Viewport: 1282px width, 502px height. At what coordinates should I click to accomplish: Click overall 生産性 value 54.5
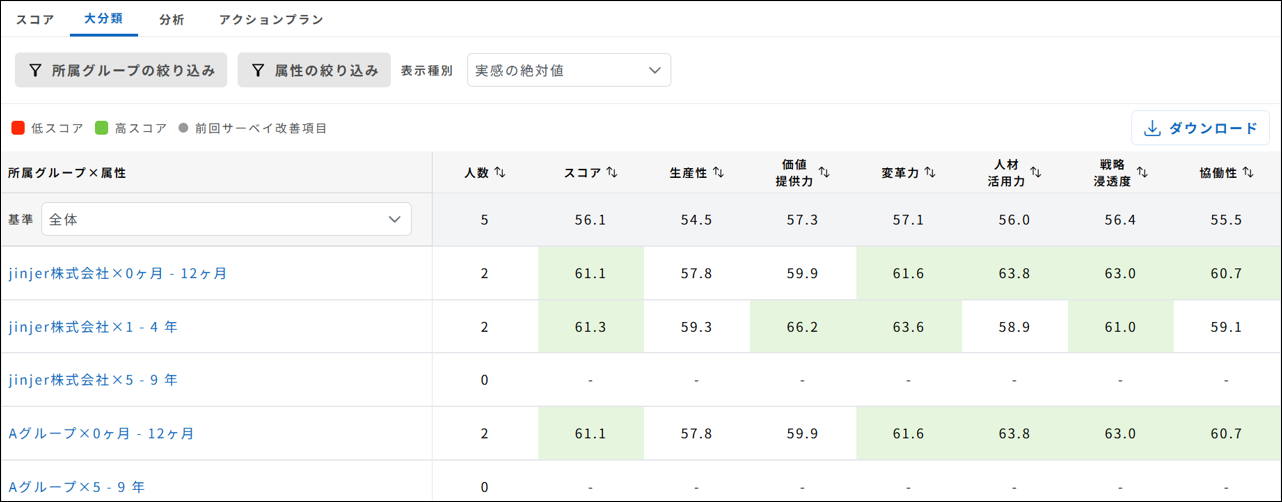click(x=696, y=220)
